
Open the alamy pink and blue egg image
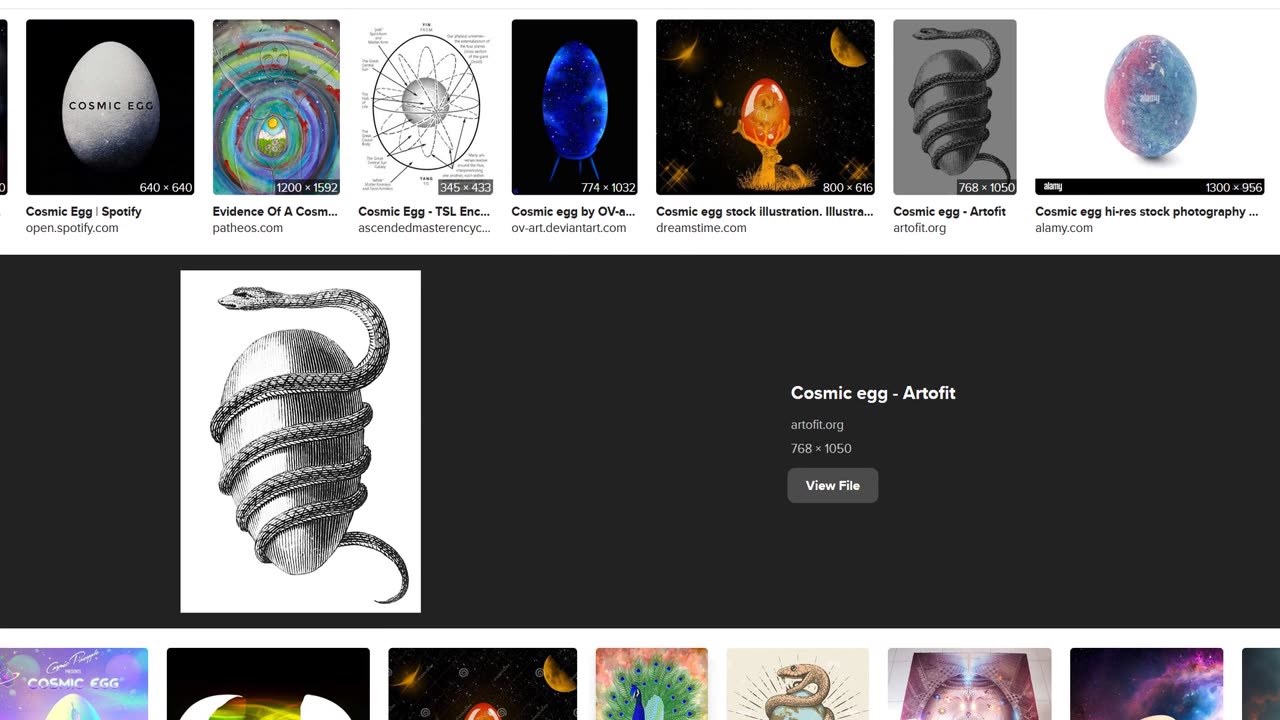1150,107
